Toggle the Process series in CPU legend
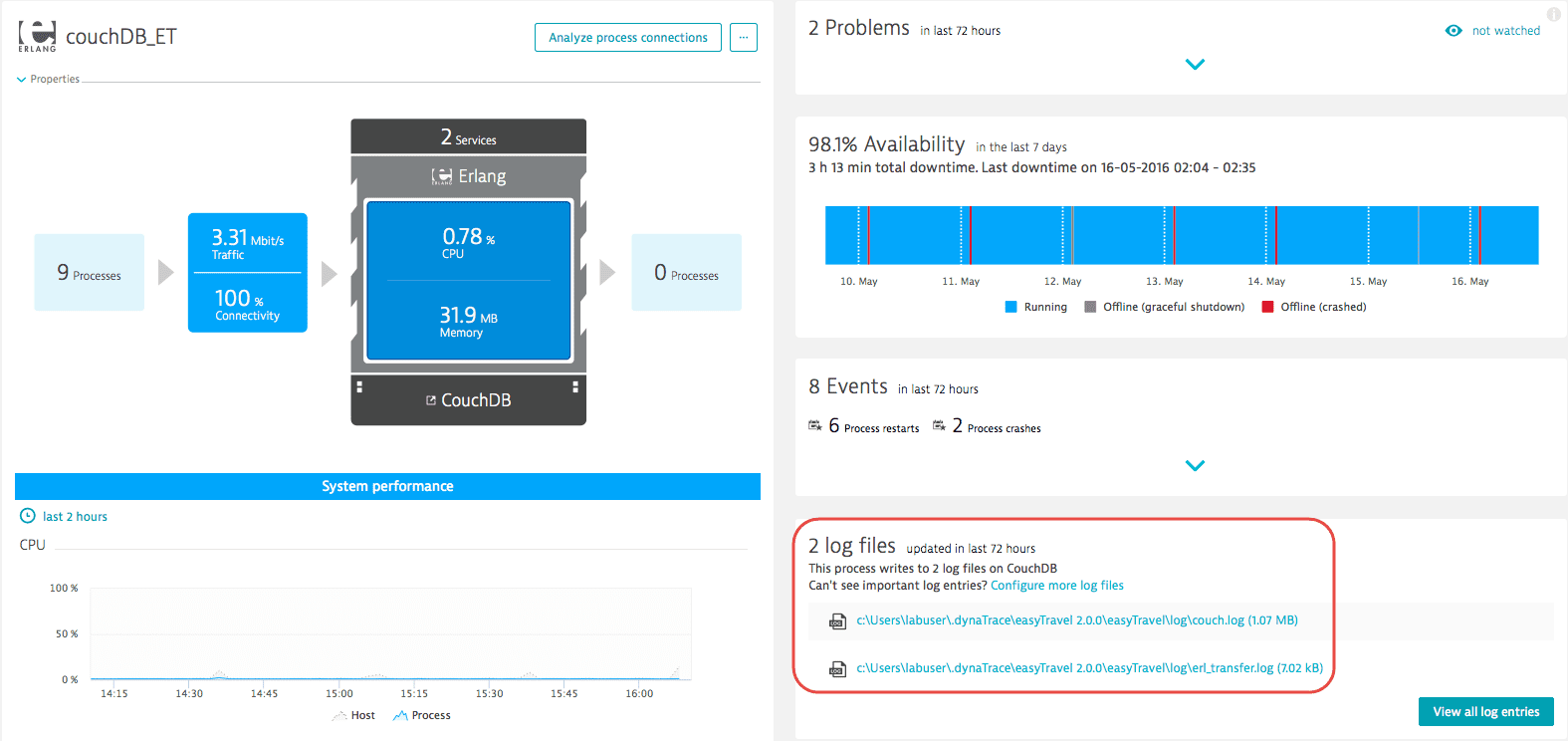 tap(422, 715)
